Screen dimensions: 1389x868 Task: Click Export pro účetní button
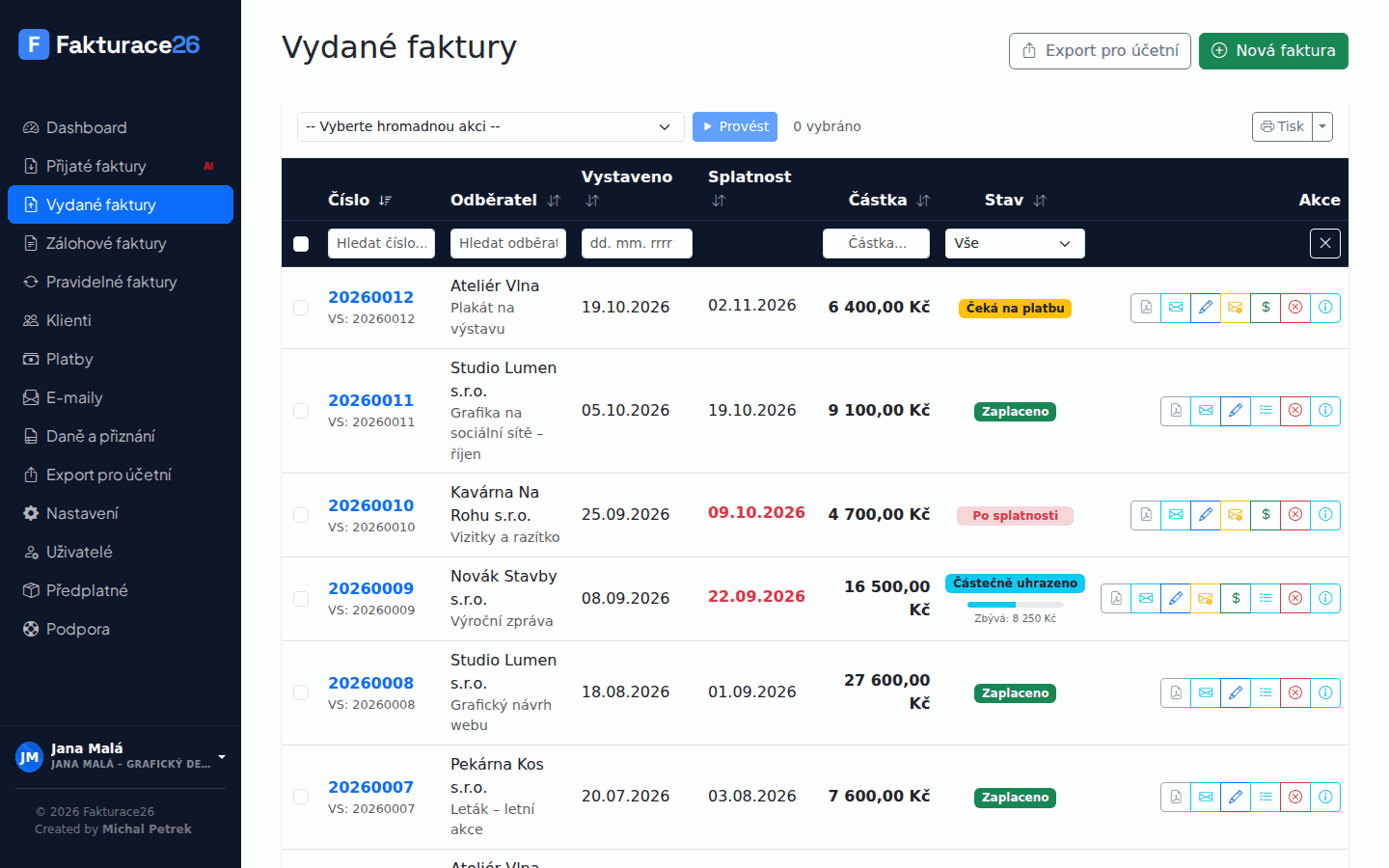(1100, 51)
